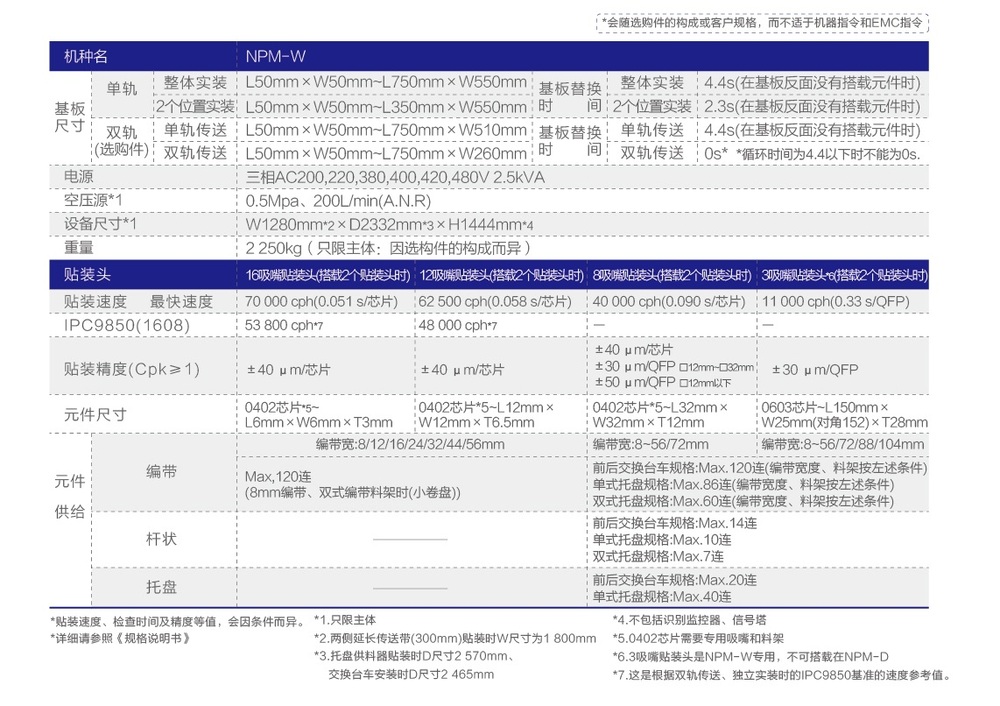Select the 12吸嘴贴装头 column header
Screen dimensions: 1000x706
click(x=501, y=275)
